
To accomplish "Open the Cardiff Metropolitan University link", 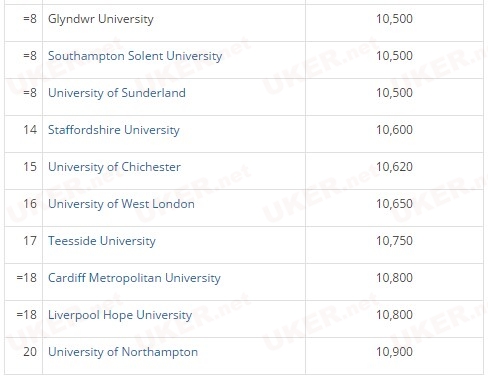I will tap(134, 278).
